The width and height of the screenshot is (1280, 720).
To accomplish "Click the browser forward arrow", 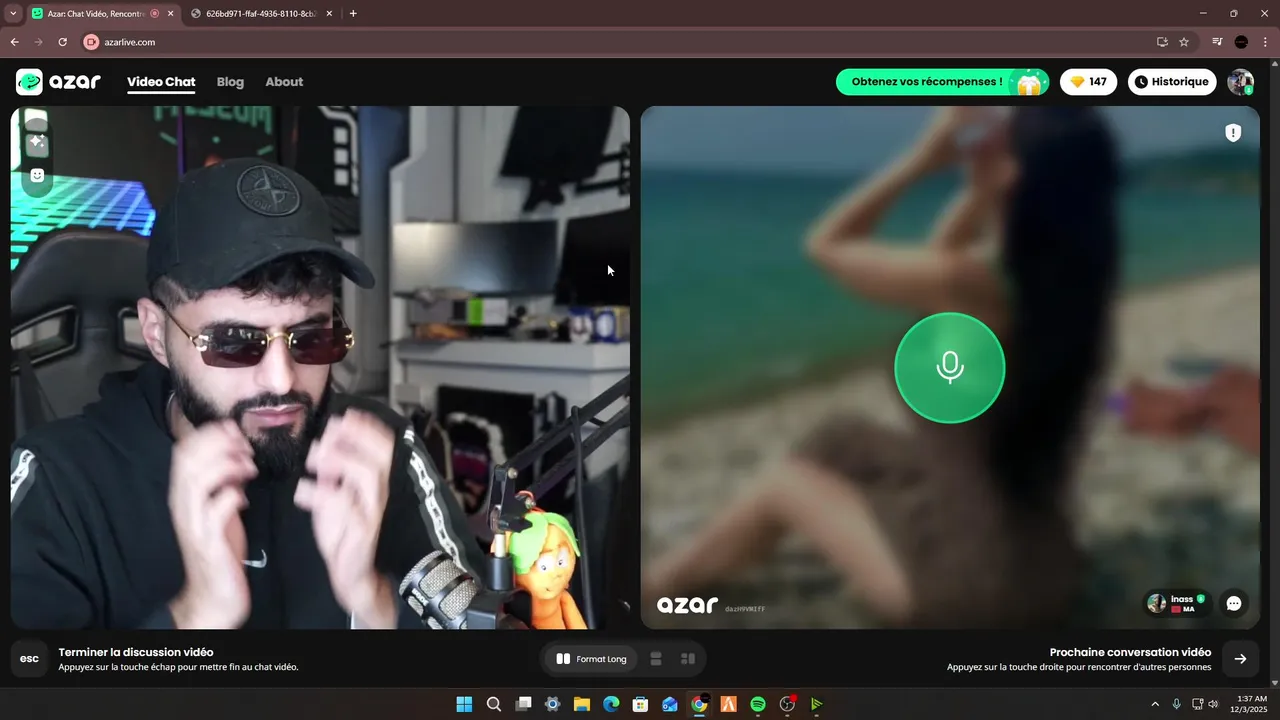I will coord(38,42).
